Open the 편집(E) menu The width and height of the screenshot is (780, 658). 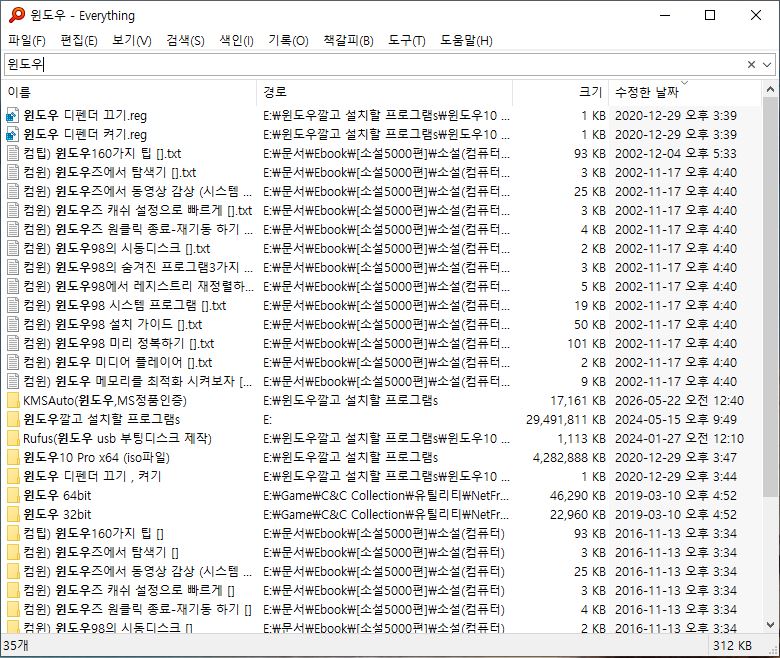79,40
